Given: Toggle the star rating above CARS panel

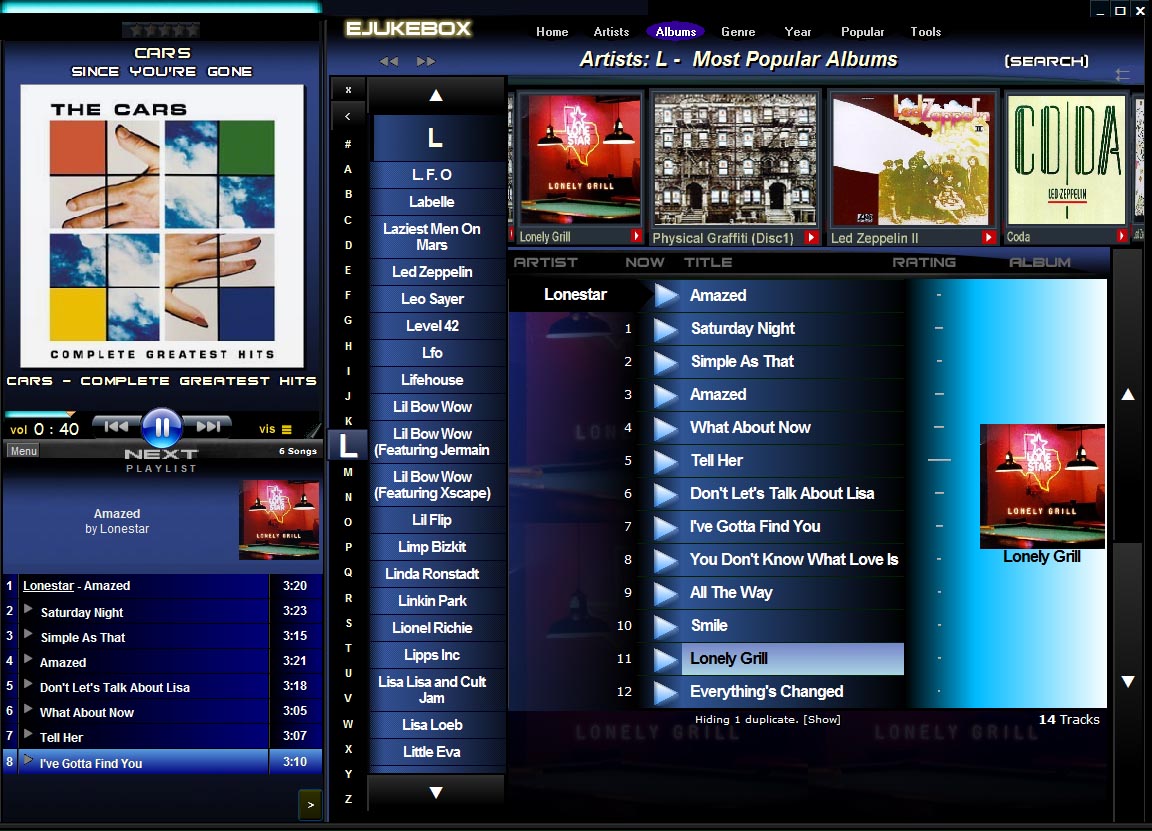Looking at the screenshot, I should 160,29.
